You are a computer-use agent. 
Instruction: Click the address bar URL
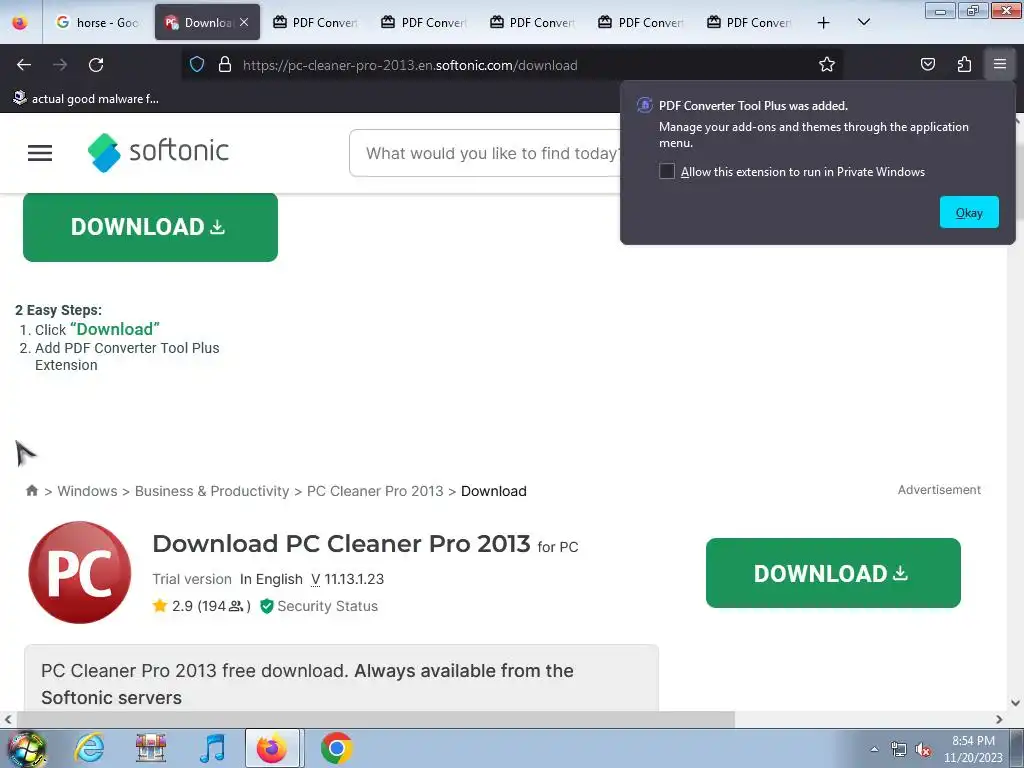[x=409, y=65]
